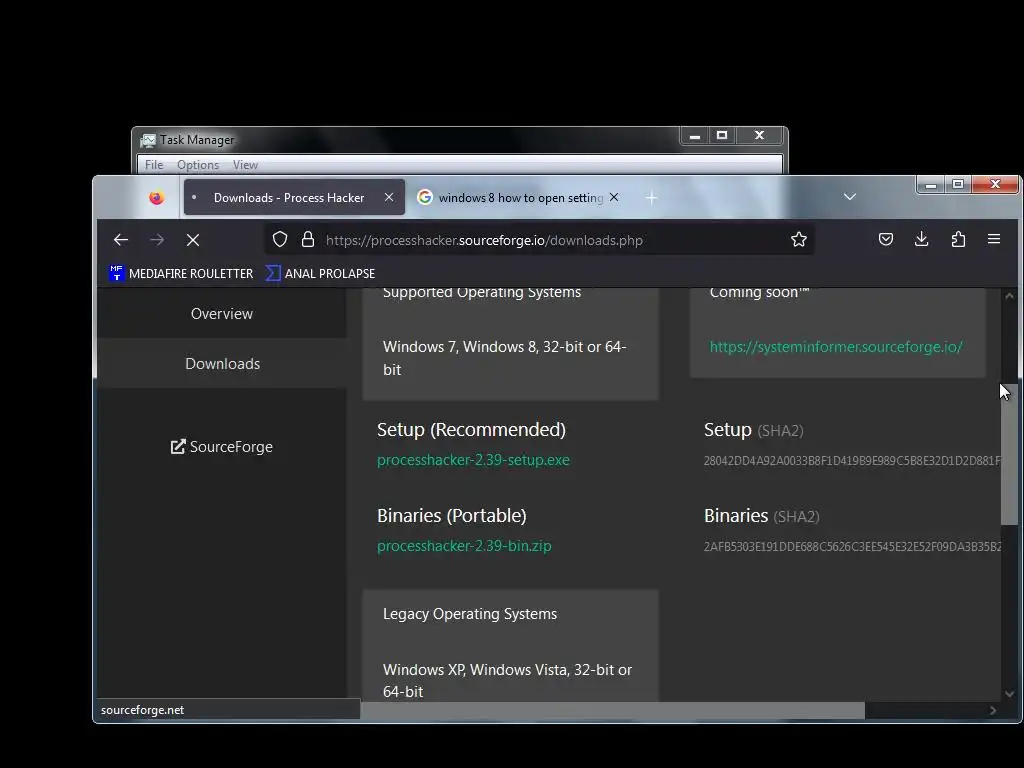1024x768 pixels.
Task: Click the horizontal scrollbar thumb
Action: coord(613,711)
